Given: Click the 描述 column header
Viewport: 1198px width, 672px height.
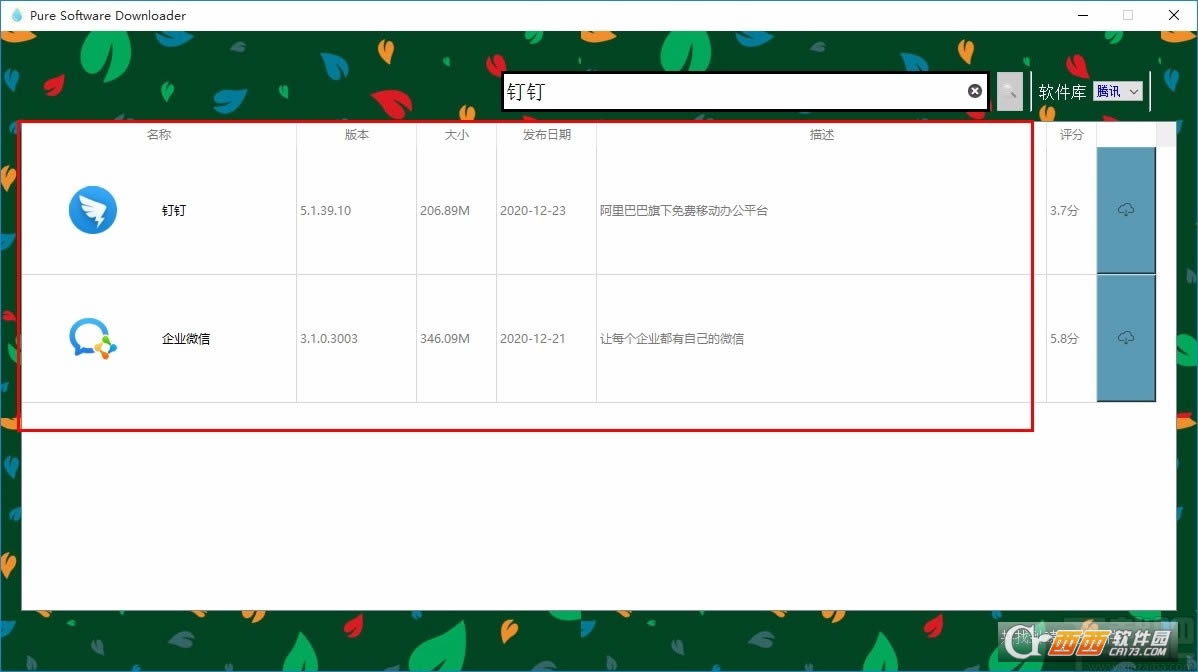Looking at the screenshot, I should point(822,134).
